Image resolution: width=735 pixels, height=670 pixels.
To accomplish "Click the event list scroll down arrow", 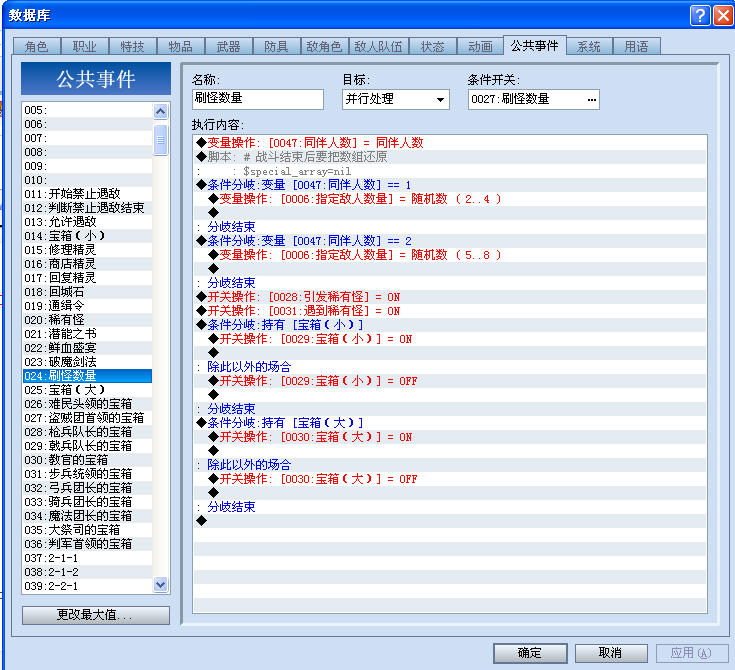I will pyautogui.click(x=160, y=585).
